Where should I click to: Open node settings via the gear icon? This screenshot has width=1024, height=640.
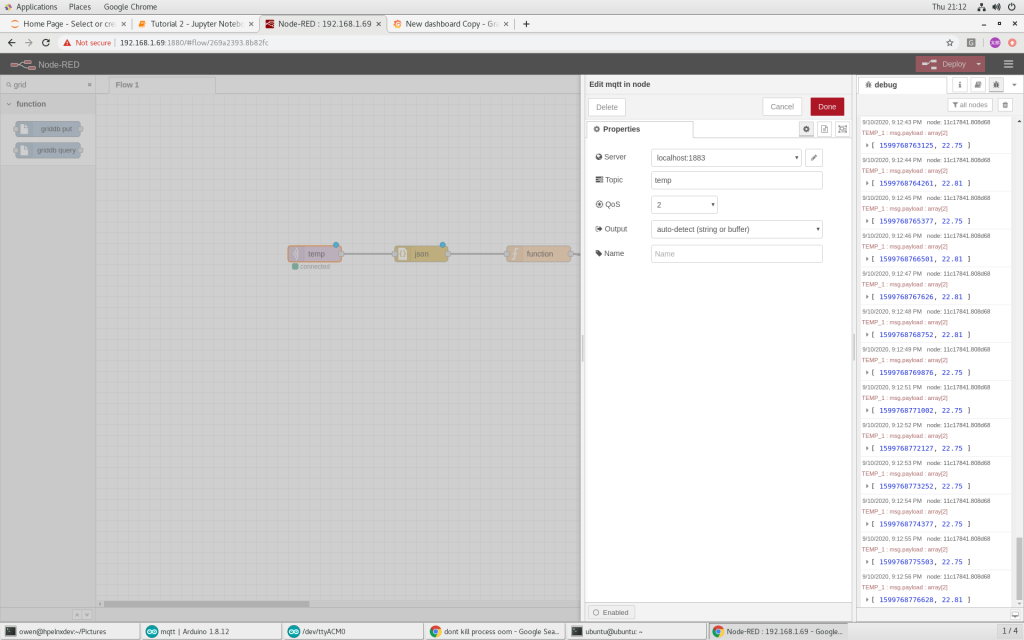(x=806, y=129)
